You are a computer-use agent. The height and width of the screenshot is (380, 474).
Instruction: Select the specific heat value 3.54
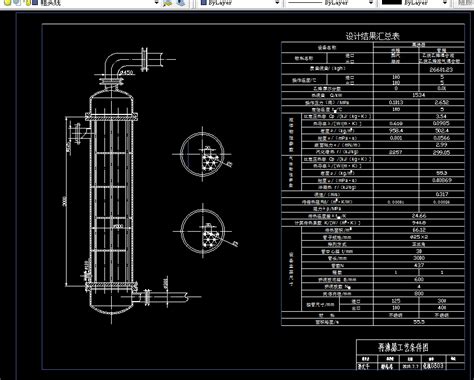click(441, 116)
